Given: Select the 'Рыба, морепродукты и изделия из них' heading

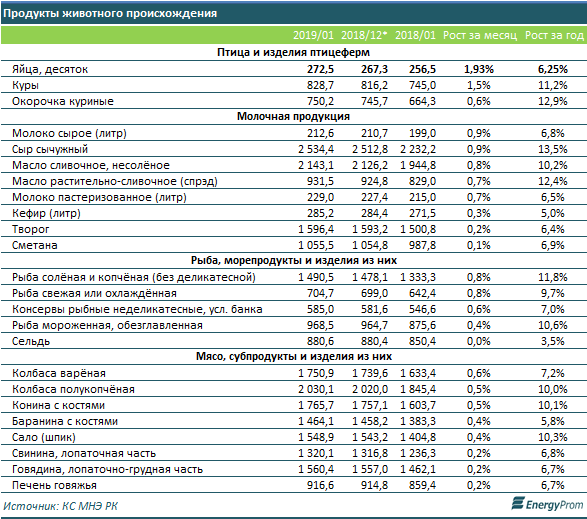Looking at the screenshot, I should [x=294, y=260].
